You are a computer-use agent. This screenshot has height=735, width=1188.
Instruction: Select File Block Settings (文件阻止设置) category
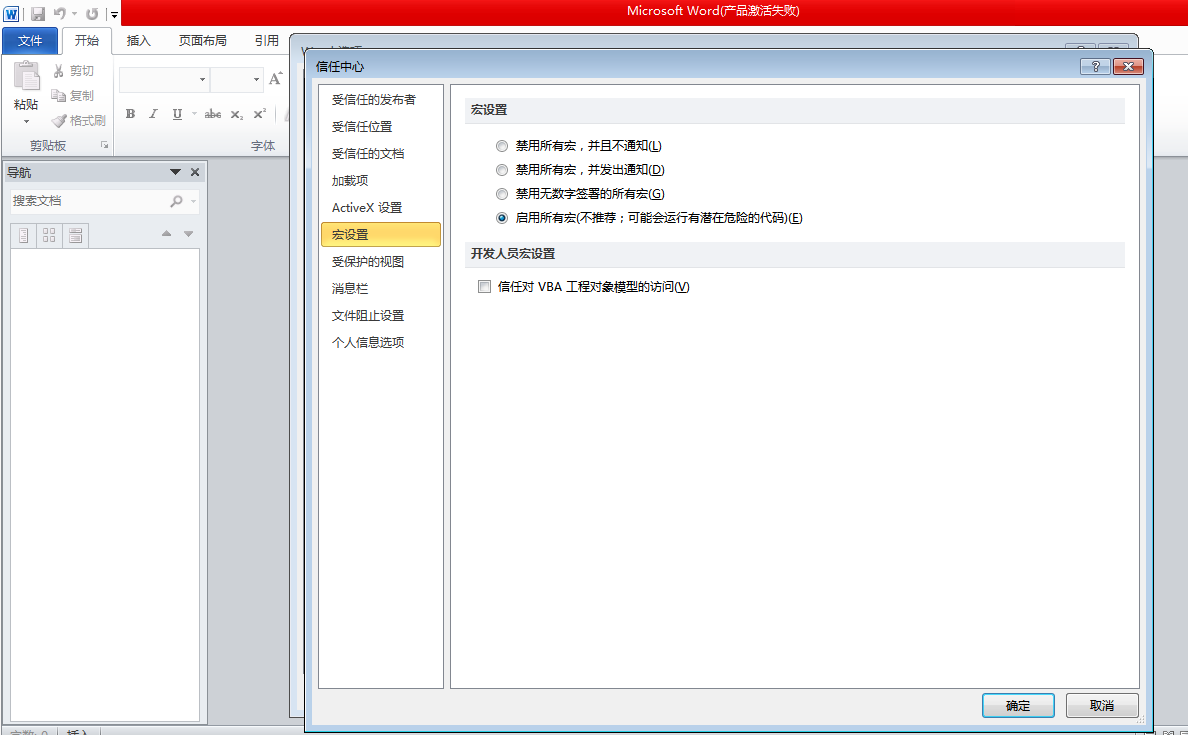pyautogui.click(x=381, y=315)
